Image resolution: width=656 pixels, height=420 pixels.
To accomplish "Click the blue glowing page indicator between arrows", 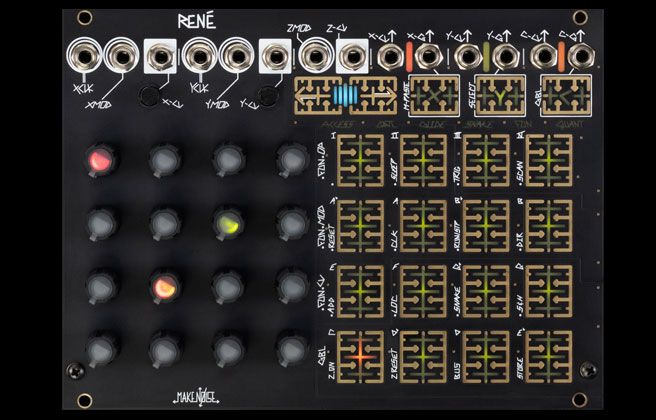I will click(346, 95).
